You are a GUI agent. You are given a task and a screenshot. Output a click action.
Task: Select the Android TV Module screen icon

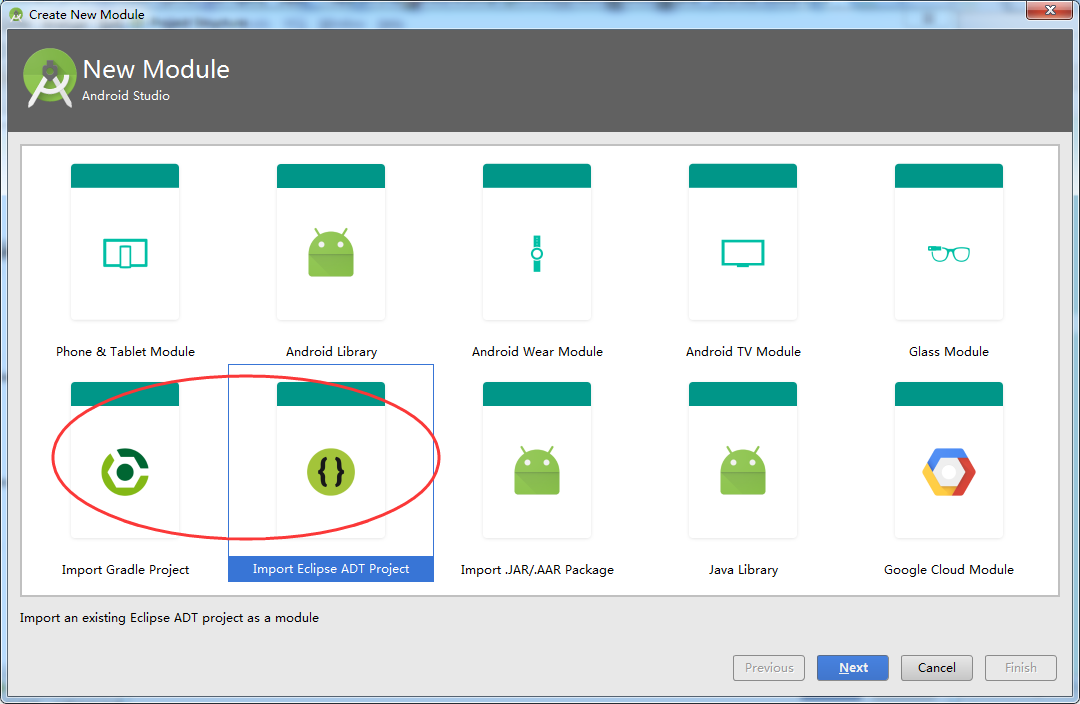742,253
